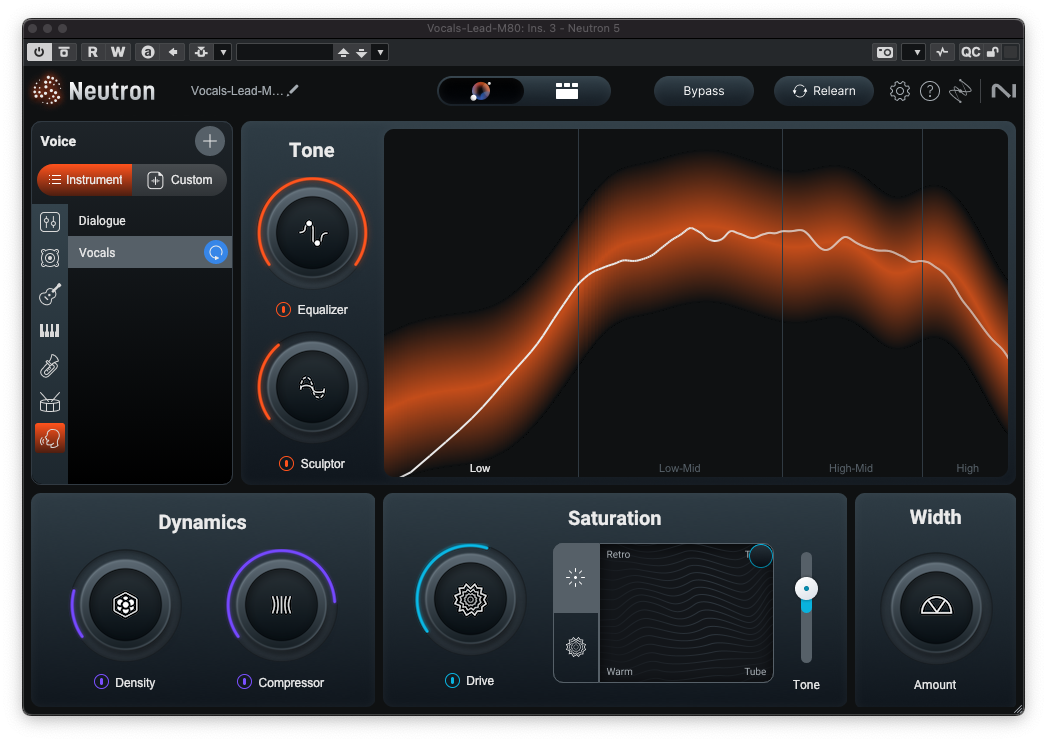The height and width of the screenshot is (742, 1047).
Task: Click the puck on the Saturation pad
Action: click(760, 556)
